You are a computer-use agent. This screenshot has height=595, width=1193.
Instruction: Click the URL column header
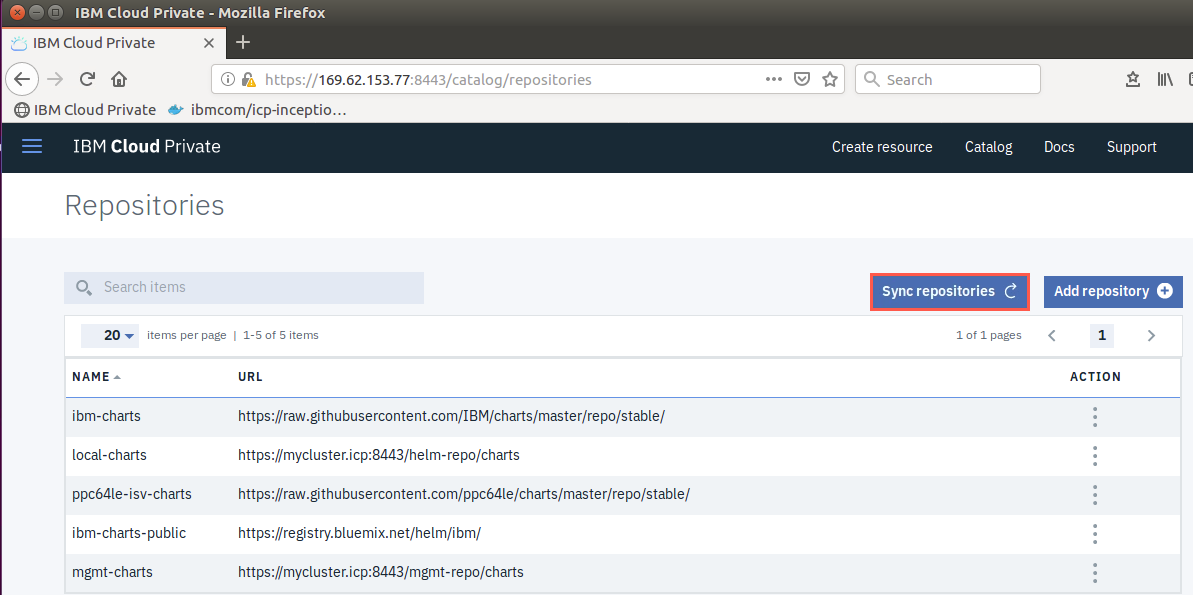tap(250, 377)
